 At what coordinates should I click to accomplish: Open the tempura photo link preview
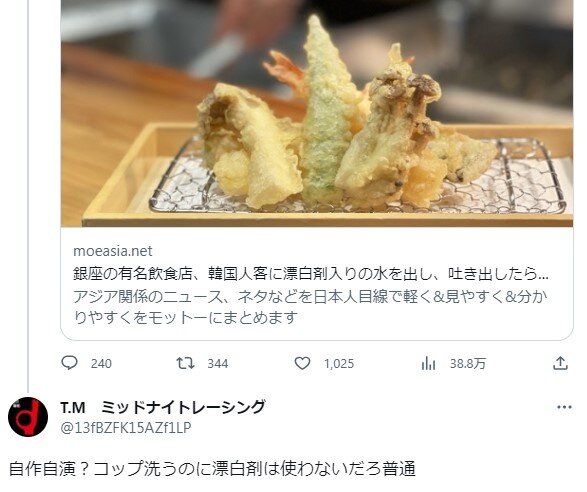[x=317, y=113]
